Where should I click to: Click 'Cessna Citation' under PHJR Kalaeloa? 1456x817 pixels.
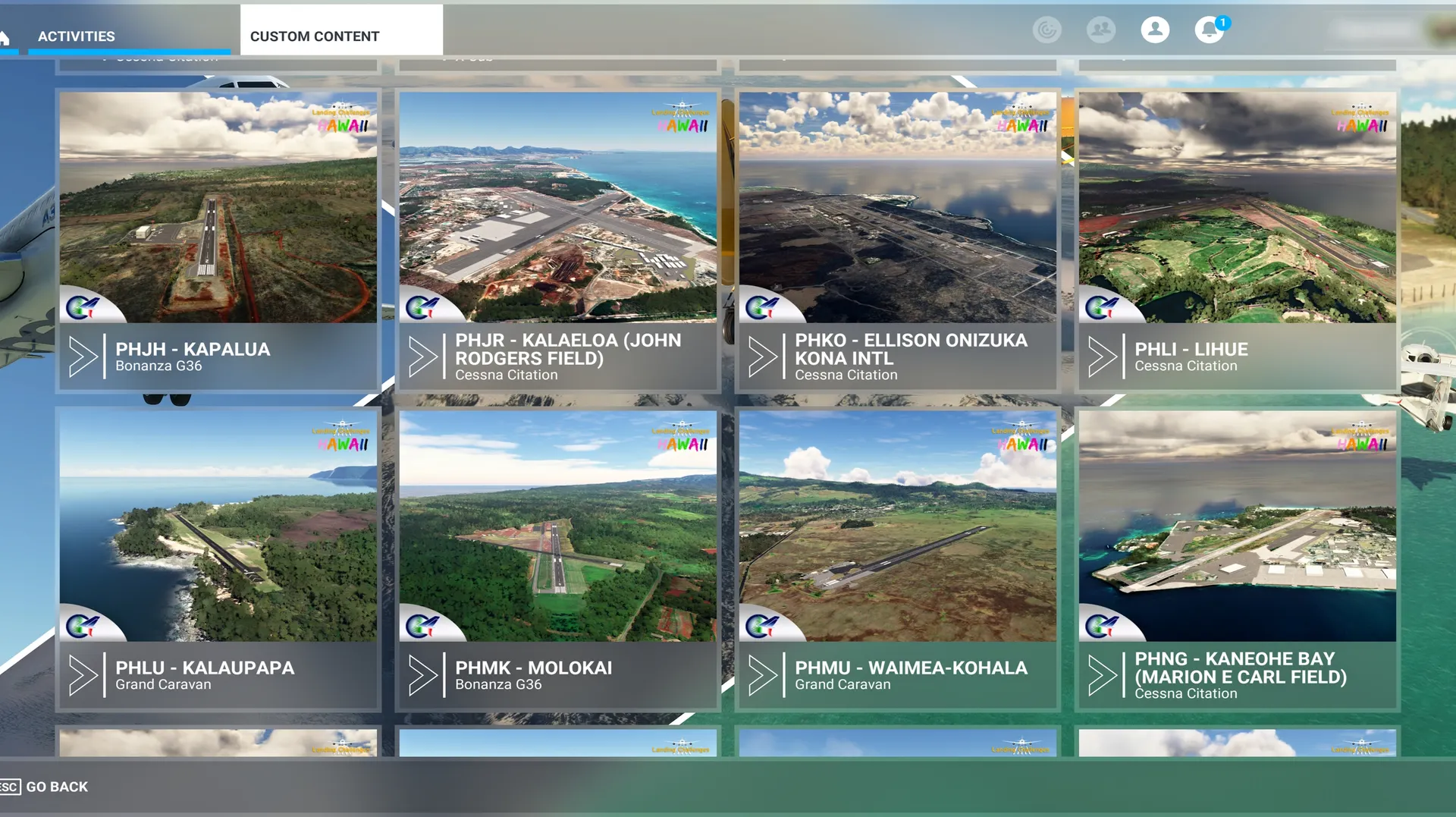click(x=506, y=375)
